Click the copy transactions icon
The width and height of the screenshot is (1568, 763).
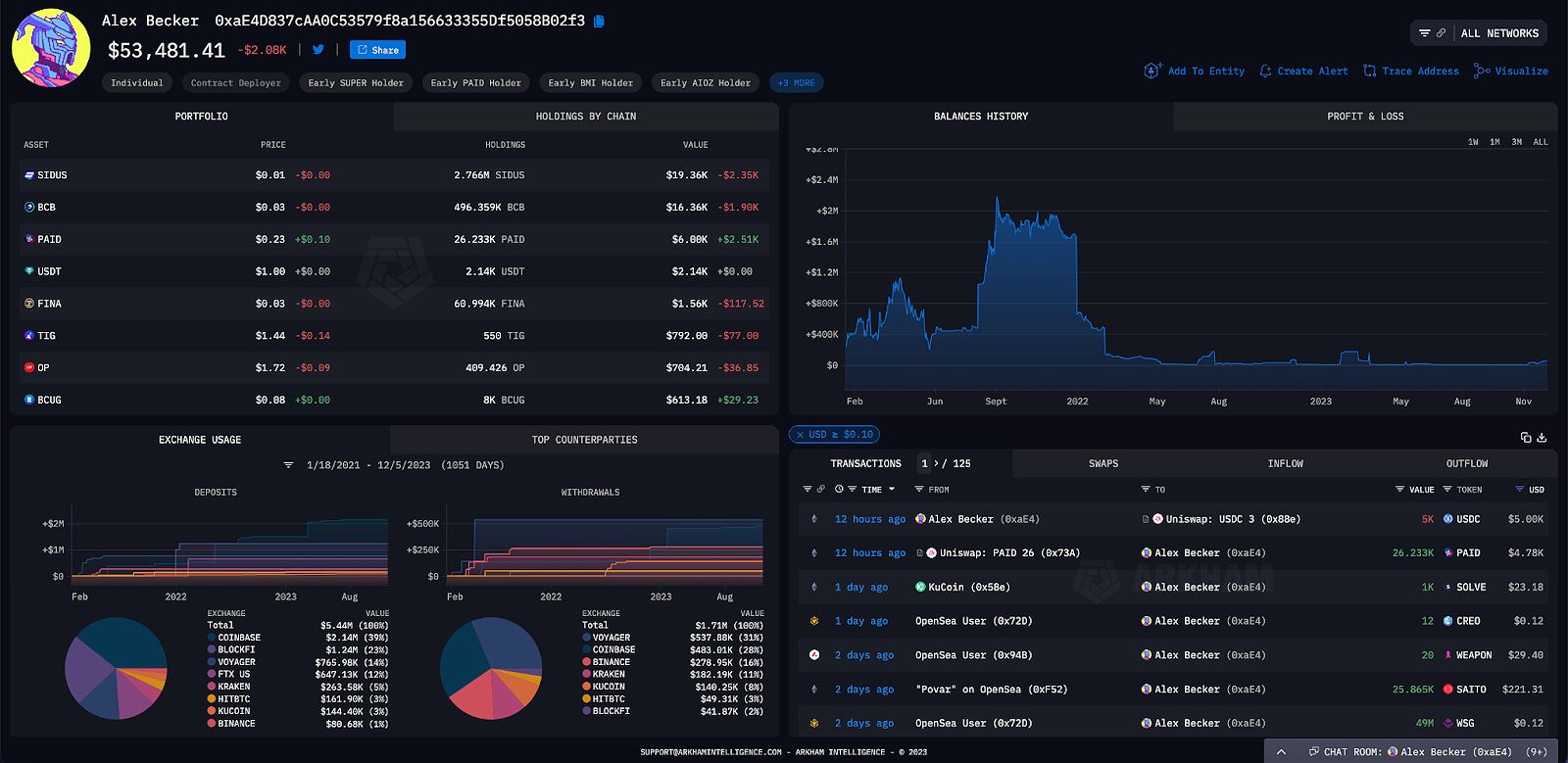pos(1526,437)
